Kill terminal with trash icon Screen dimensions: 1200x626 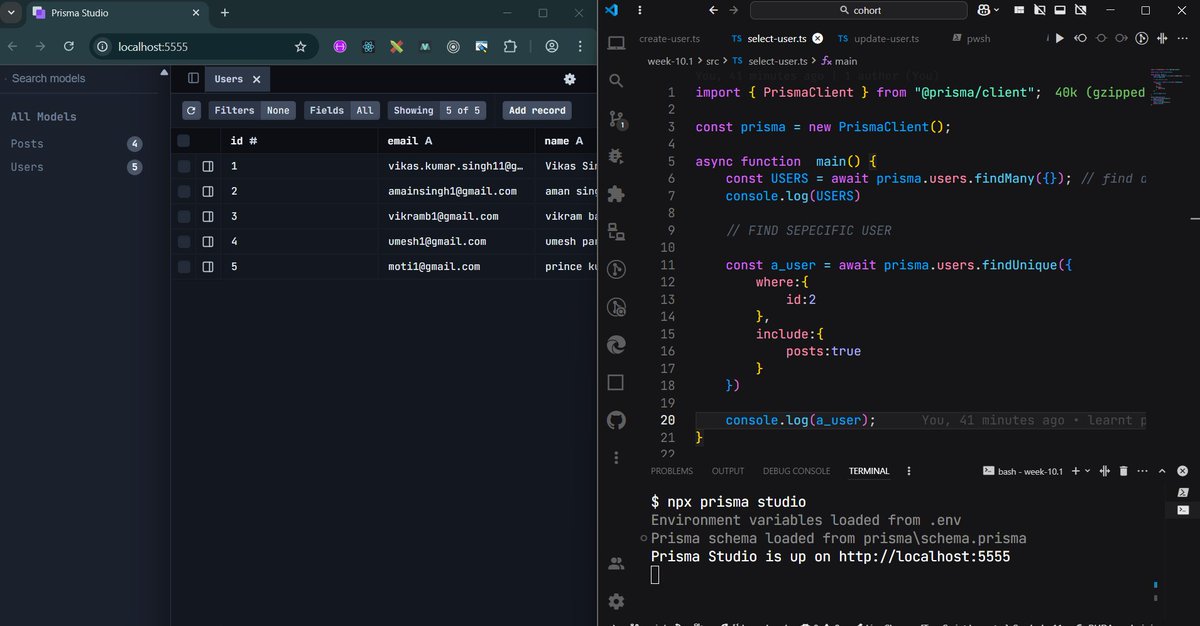pyautogui.click(x=1123, y=471)
